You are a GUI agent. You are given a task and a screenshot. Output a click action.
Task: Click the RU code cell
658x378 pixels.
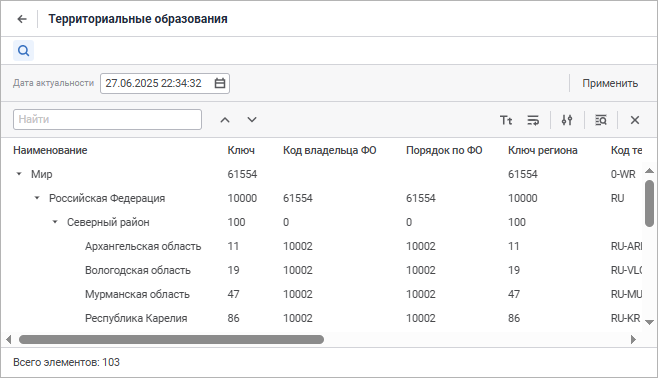(617, 198)
